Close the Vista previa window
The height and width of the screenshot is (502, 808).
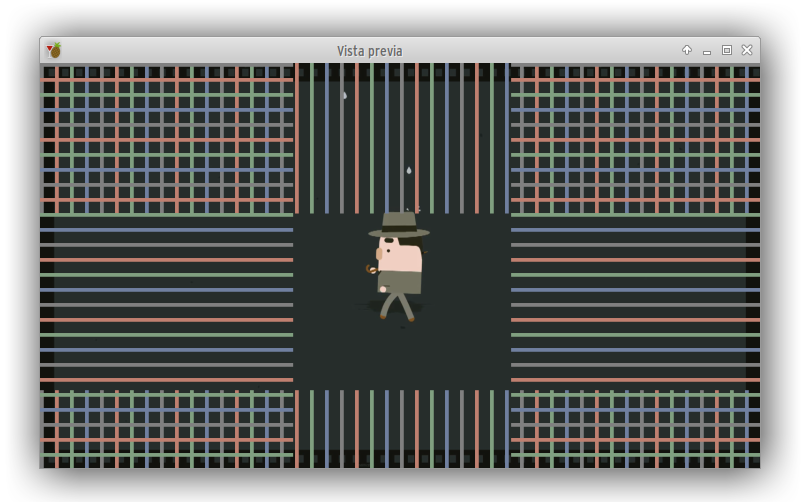point(747,50)
